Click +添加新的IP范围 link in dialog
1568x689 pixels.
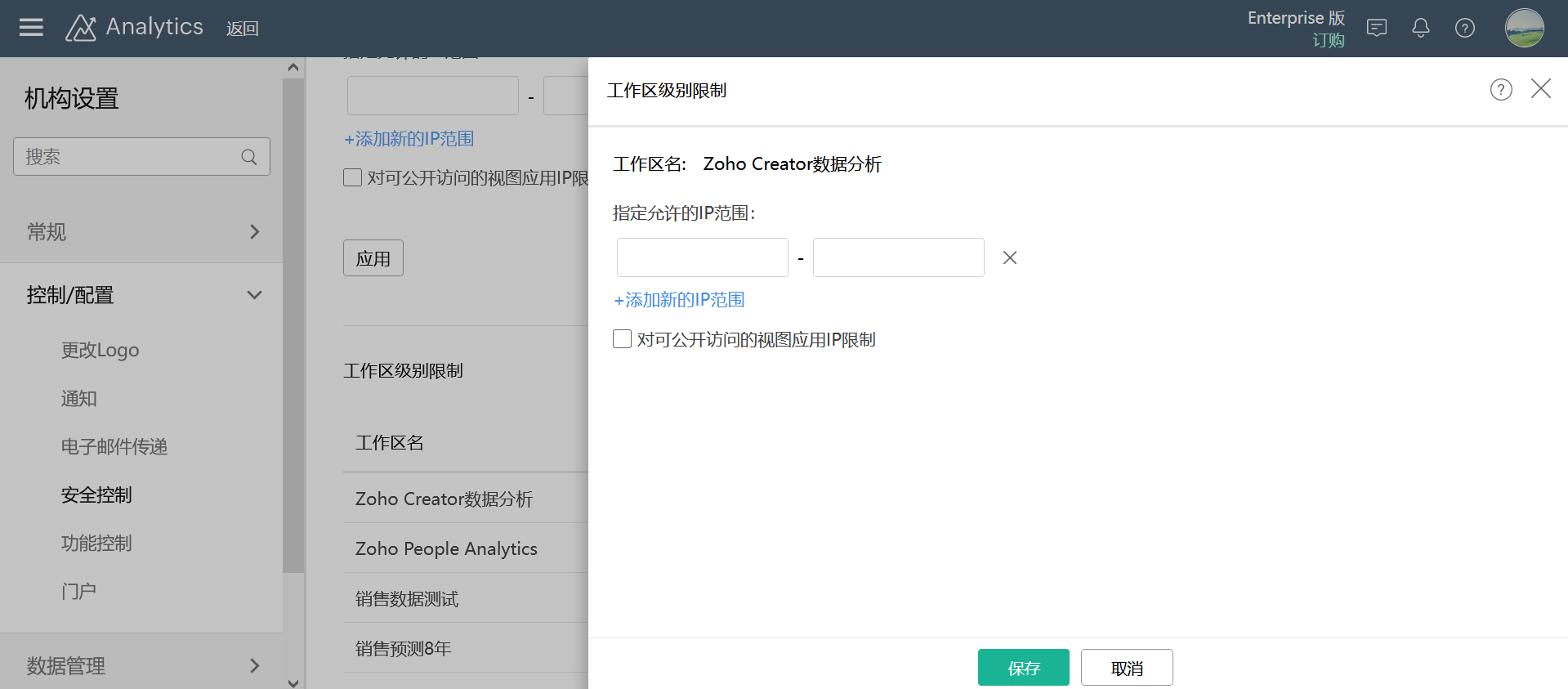tap(679, 300)
